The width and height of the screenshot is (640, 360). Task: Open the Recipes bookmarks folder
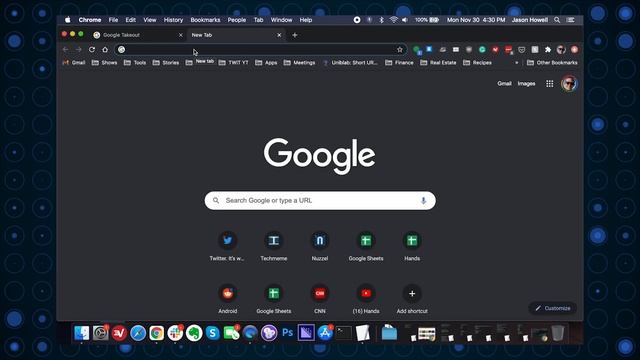click(478, 63)
